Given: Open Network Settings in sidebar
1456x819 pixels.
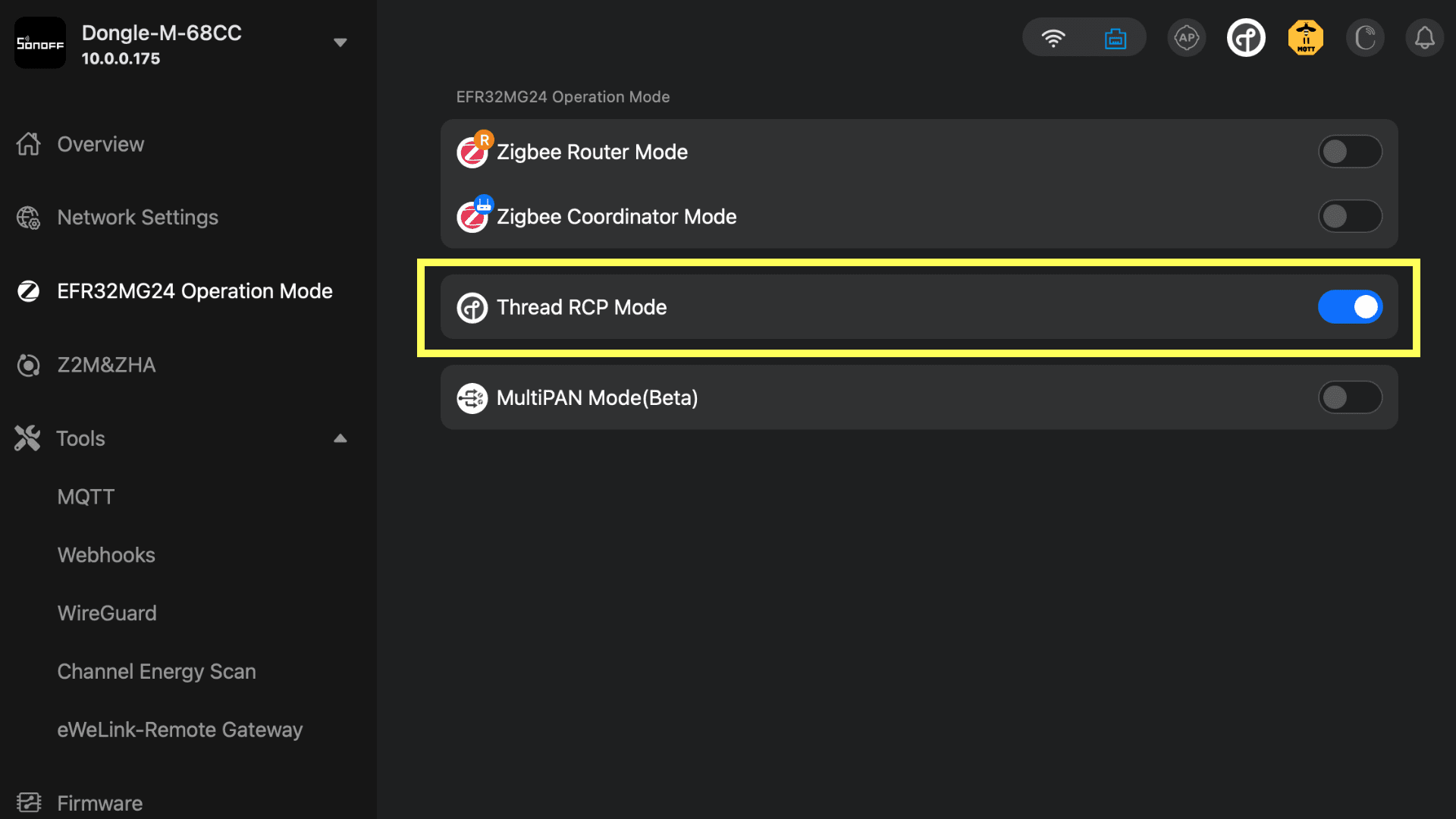Looking at the screenshot, I should click(137, 218).
